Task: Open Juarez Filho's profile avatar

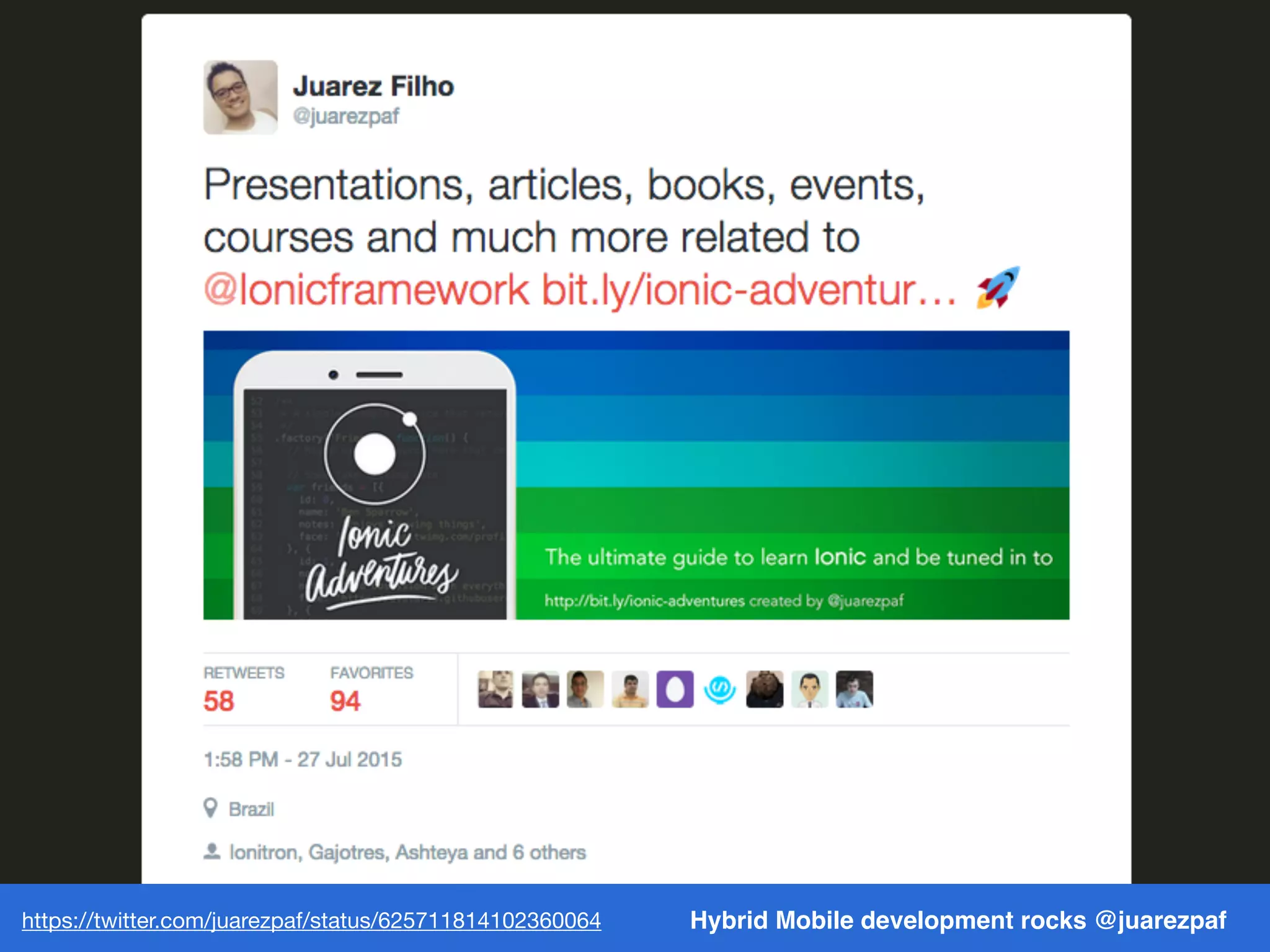Action: point(241,97)
